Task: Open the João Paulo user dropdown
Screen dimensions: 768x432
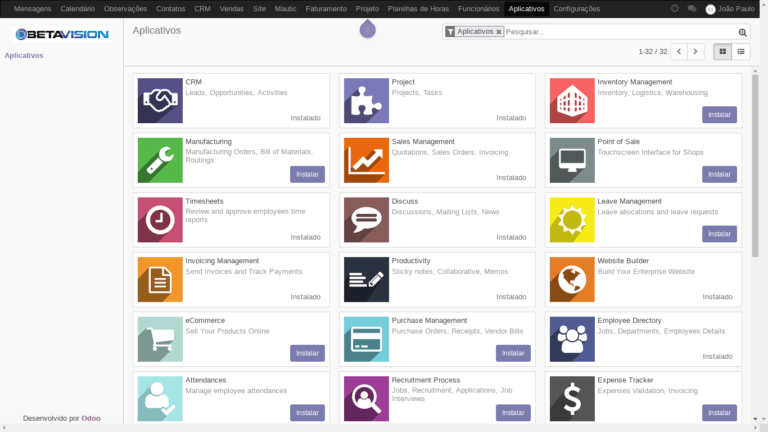Action: pyautogui.click(x=730, y=9)
